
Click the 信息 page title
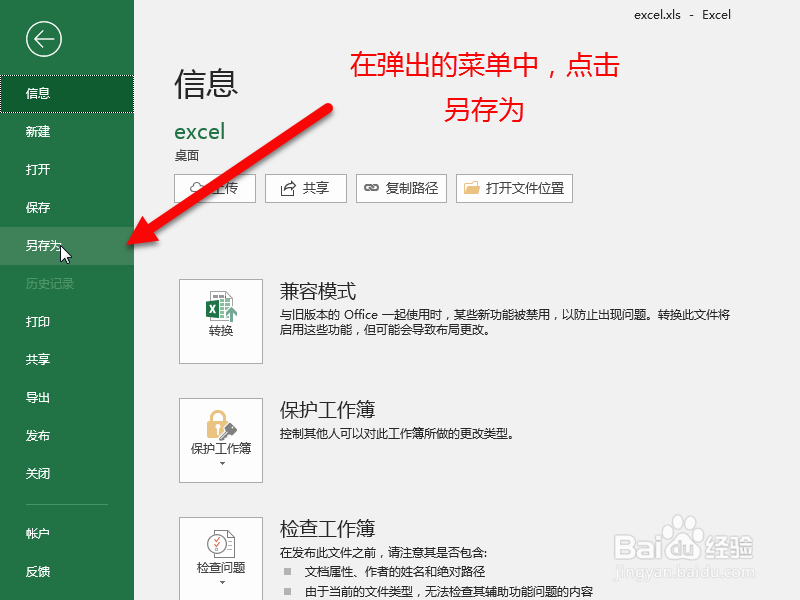point(206,84)
